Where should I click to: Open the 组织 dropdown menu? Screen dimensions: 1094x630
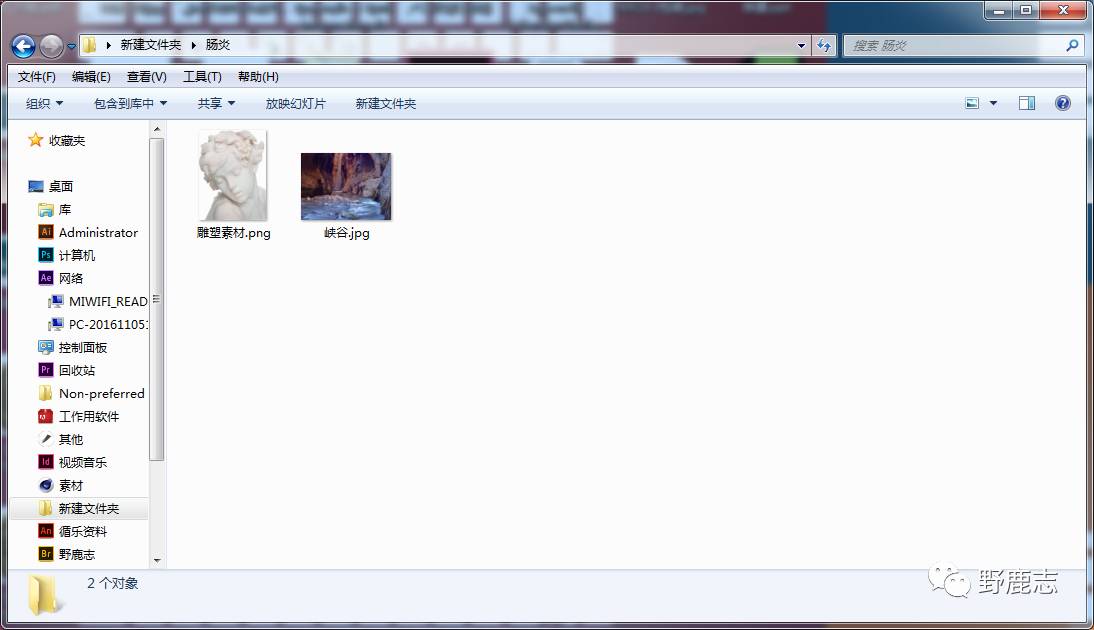point(44,103)
